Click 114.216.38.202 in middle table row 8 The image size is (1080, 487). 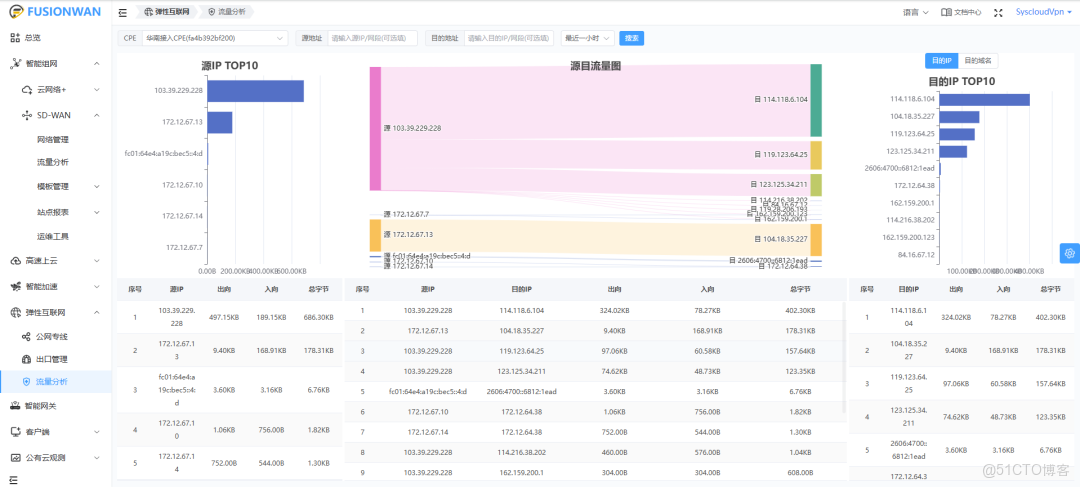pyautogui.click(x=521, y=453)
